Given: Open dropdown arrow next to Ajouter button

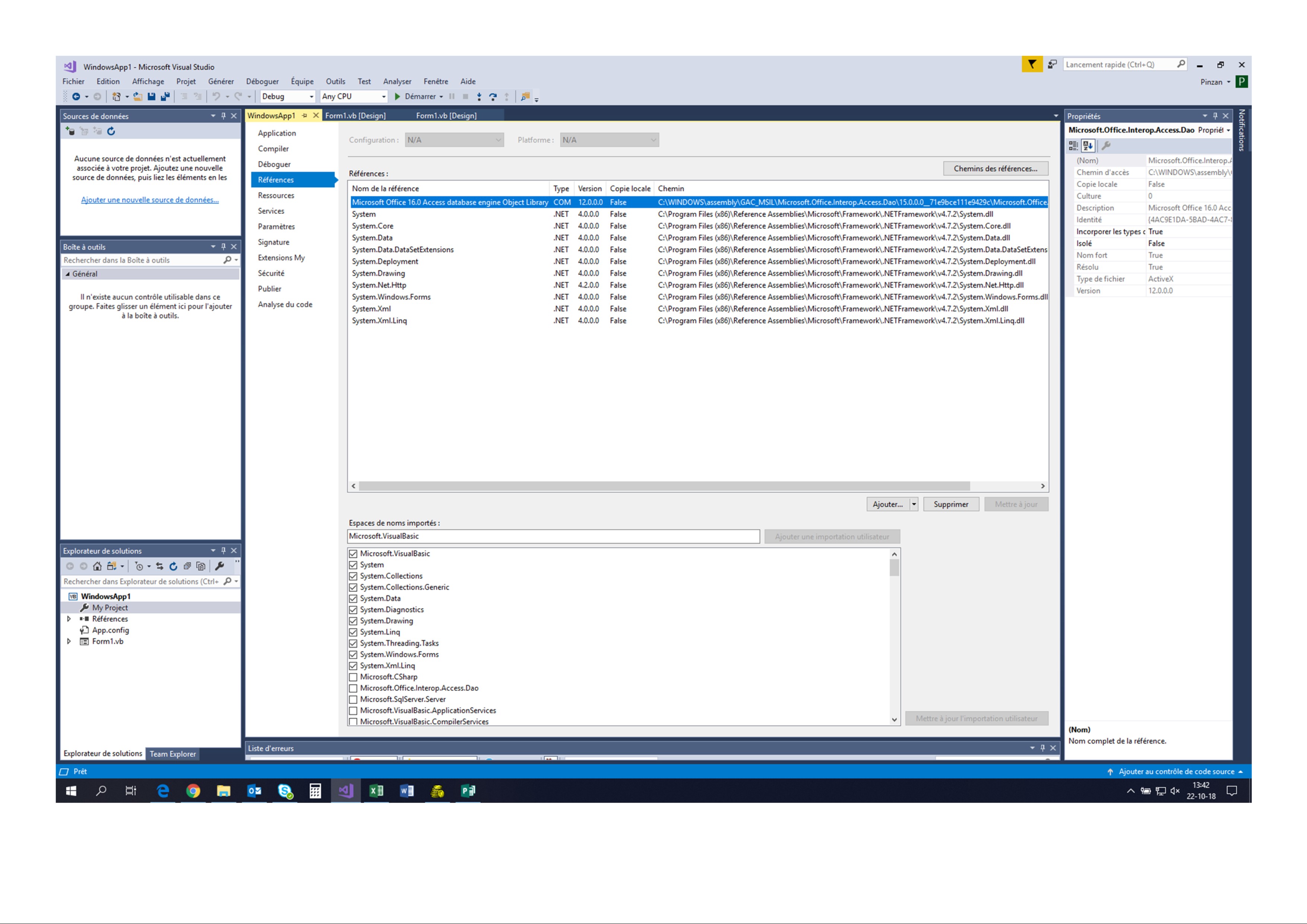Looking at the screenshot, I should [914, 504].
